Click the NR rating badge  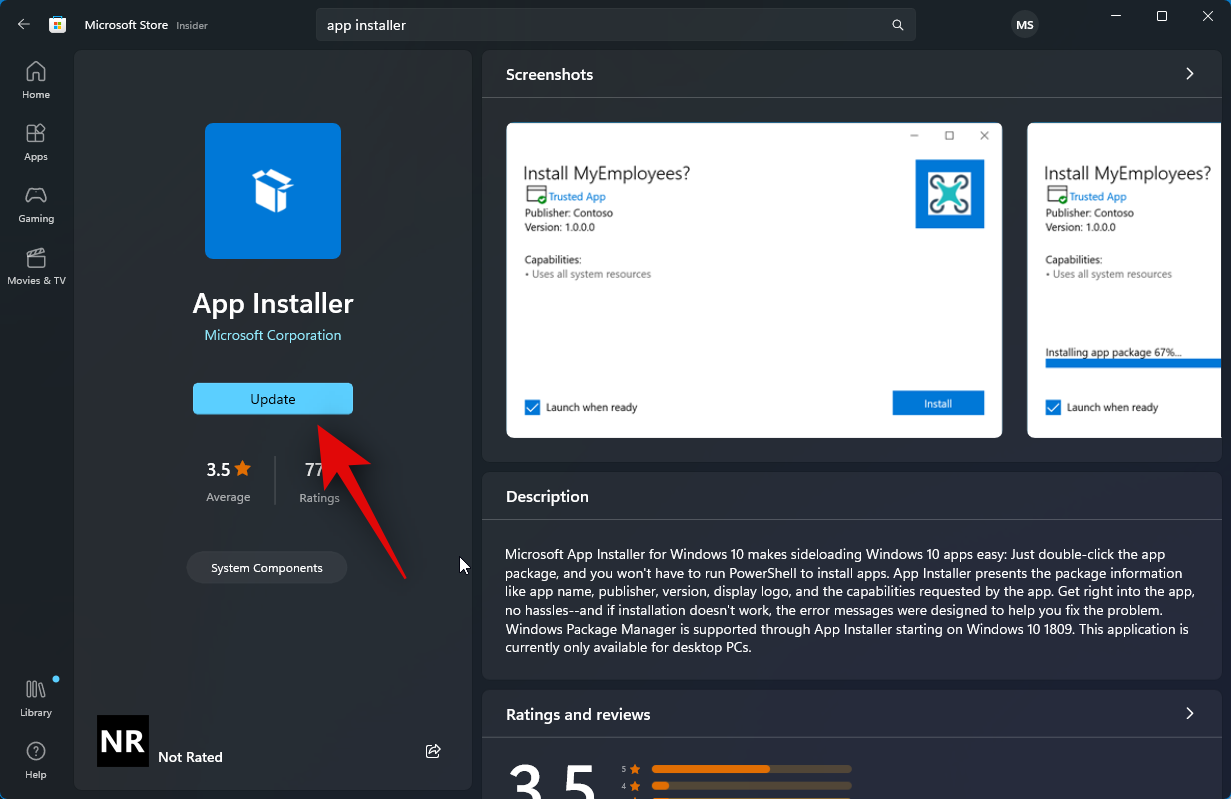pos(123,741)
